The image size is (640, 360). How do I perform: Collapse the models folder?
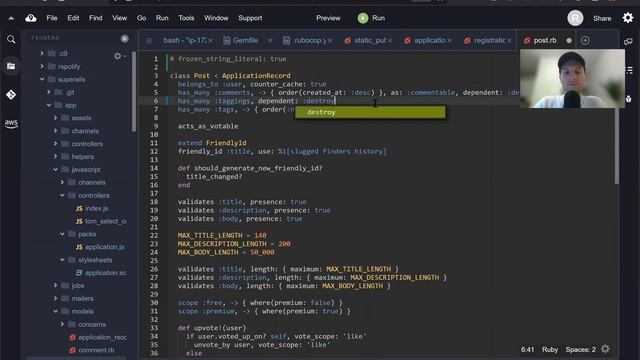coord(56,311)
